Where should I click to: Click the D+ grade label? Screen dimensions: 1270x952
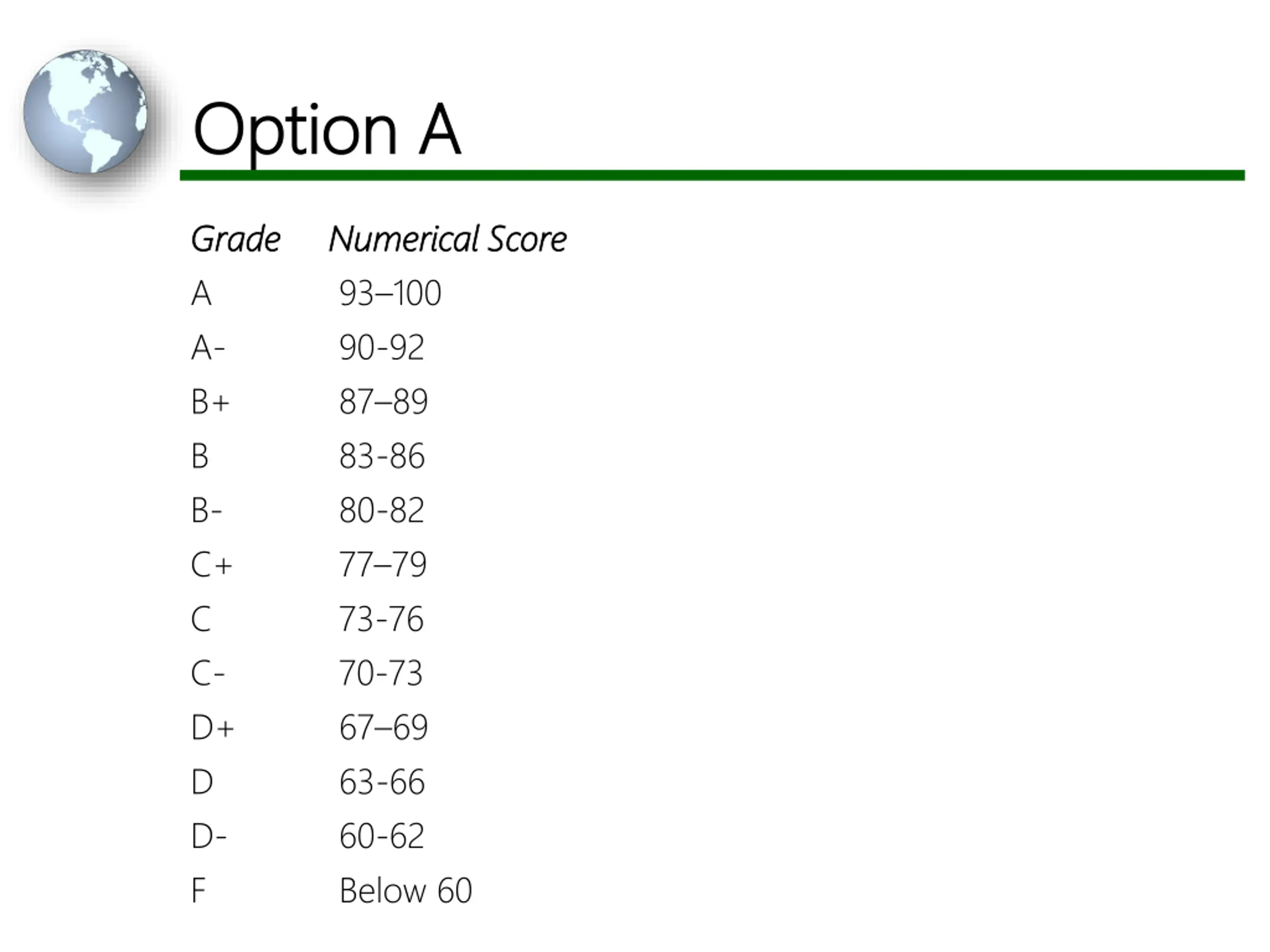click(x=212, y=727)
